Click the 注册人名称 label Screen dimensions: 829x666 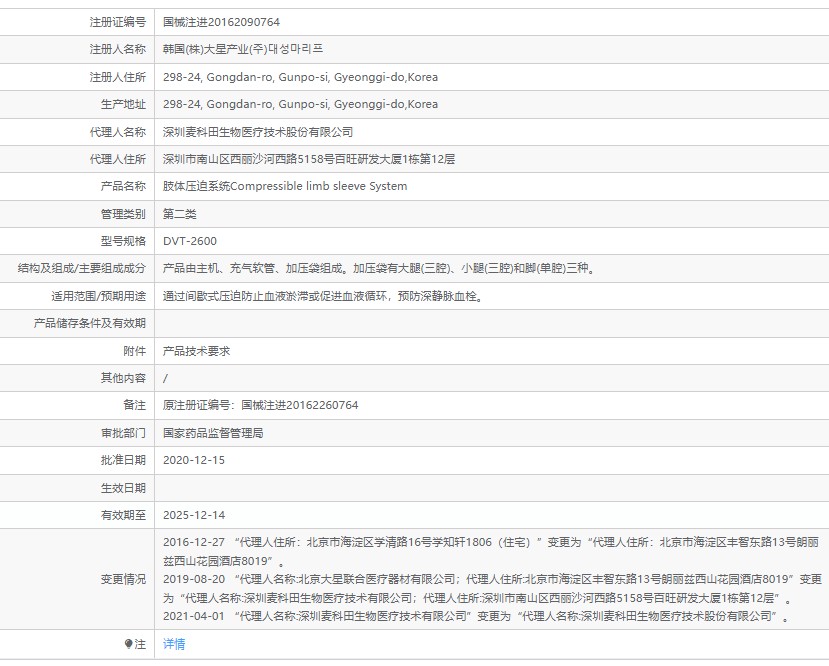pos(117,49)
